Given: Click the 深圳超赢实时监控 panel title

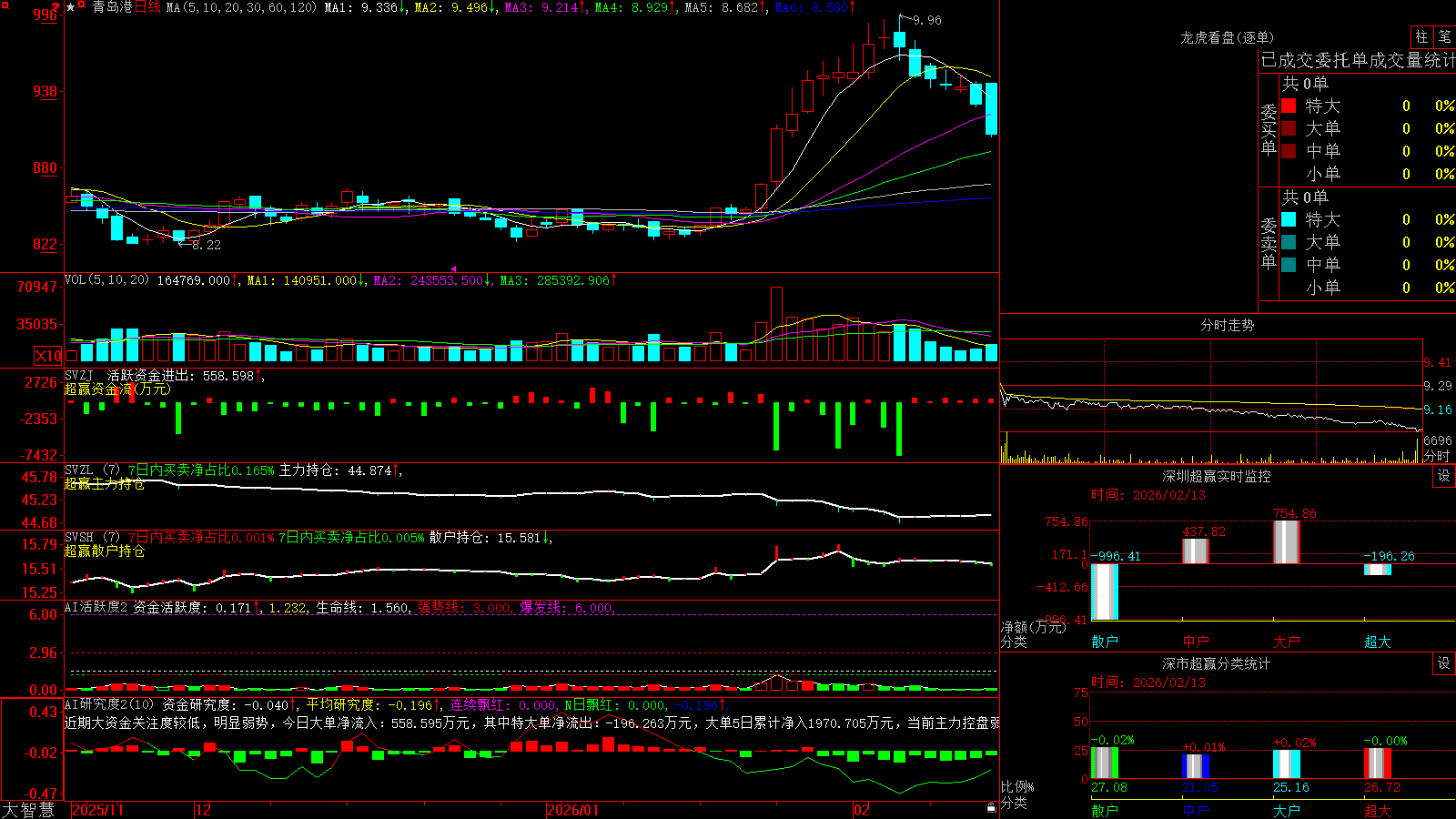Looking at the screenshot, I should pyautogui.click(x=1216, y=476).
